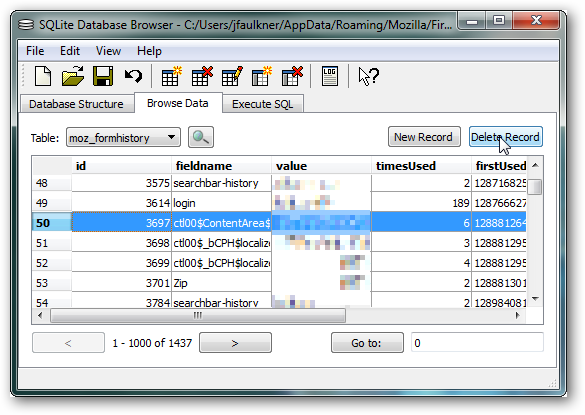The width and height of the screenshot is (585, 415).
Task: Open the Help menu
Action: (x=149, y=51)
